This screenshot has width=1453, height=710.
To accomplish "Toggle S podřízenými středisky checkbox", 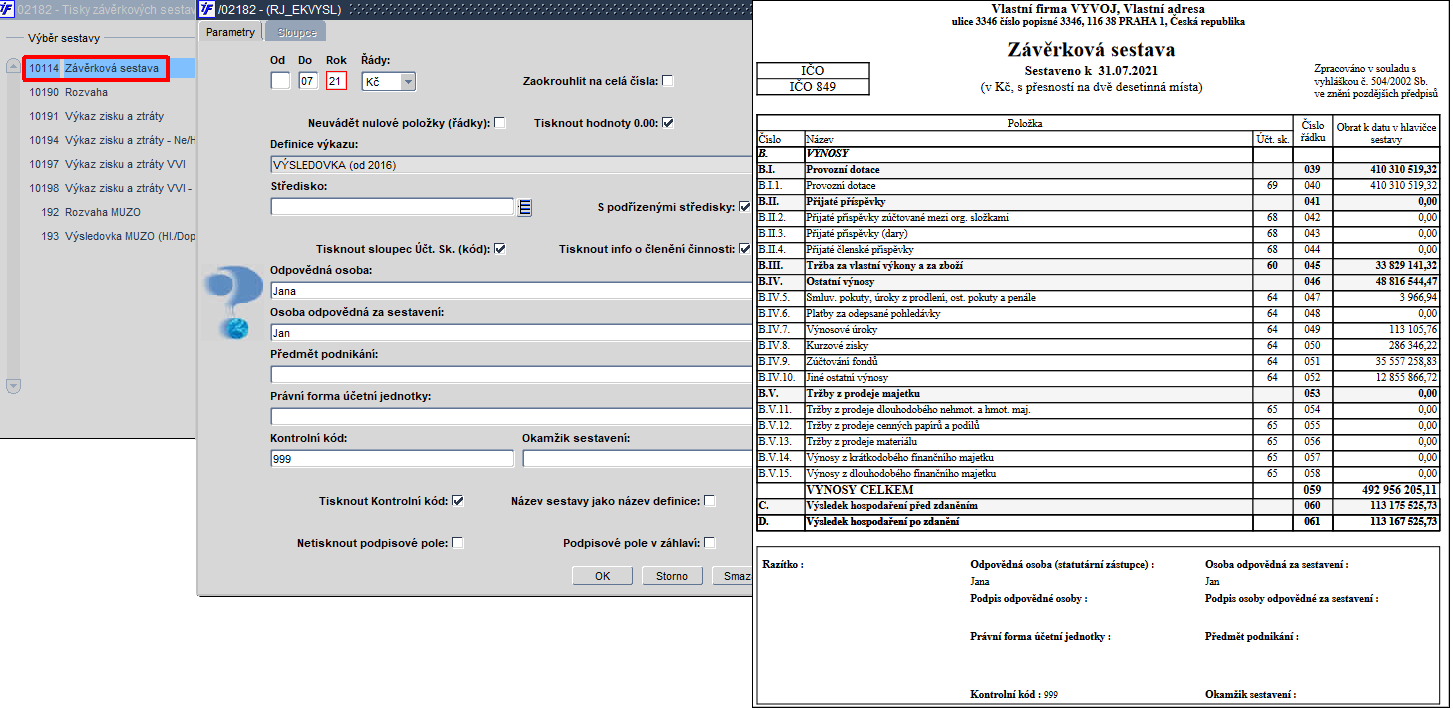I will click(x=744, y=207).
